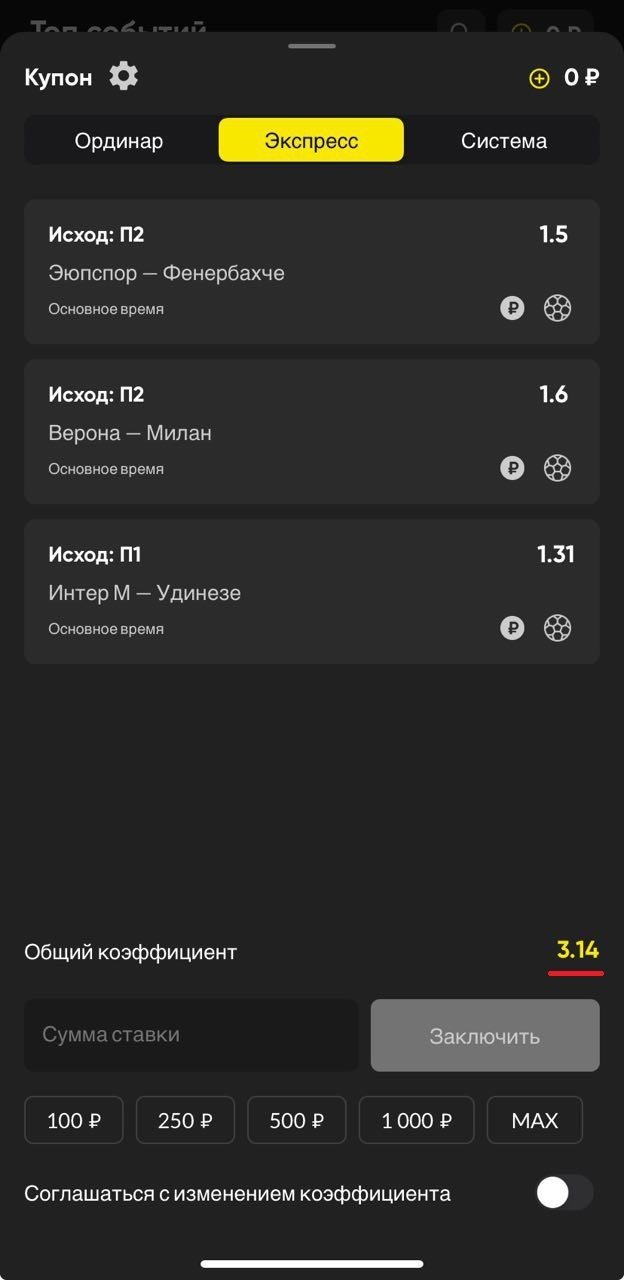Viewport: 624px width, 1280px height.
Task: Enable accepting coefficient changes switch
Action: pyautogui.click(x=564, y=1192)
